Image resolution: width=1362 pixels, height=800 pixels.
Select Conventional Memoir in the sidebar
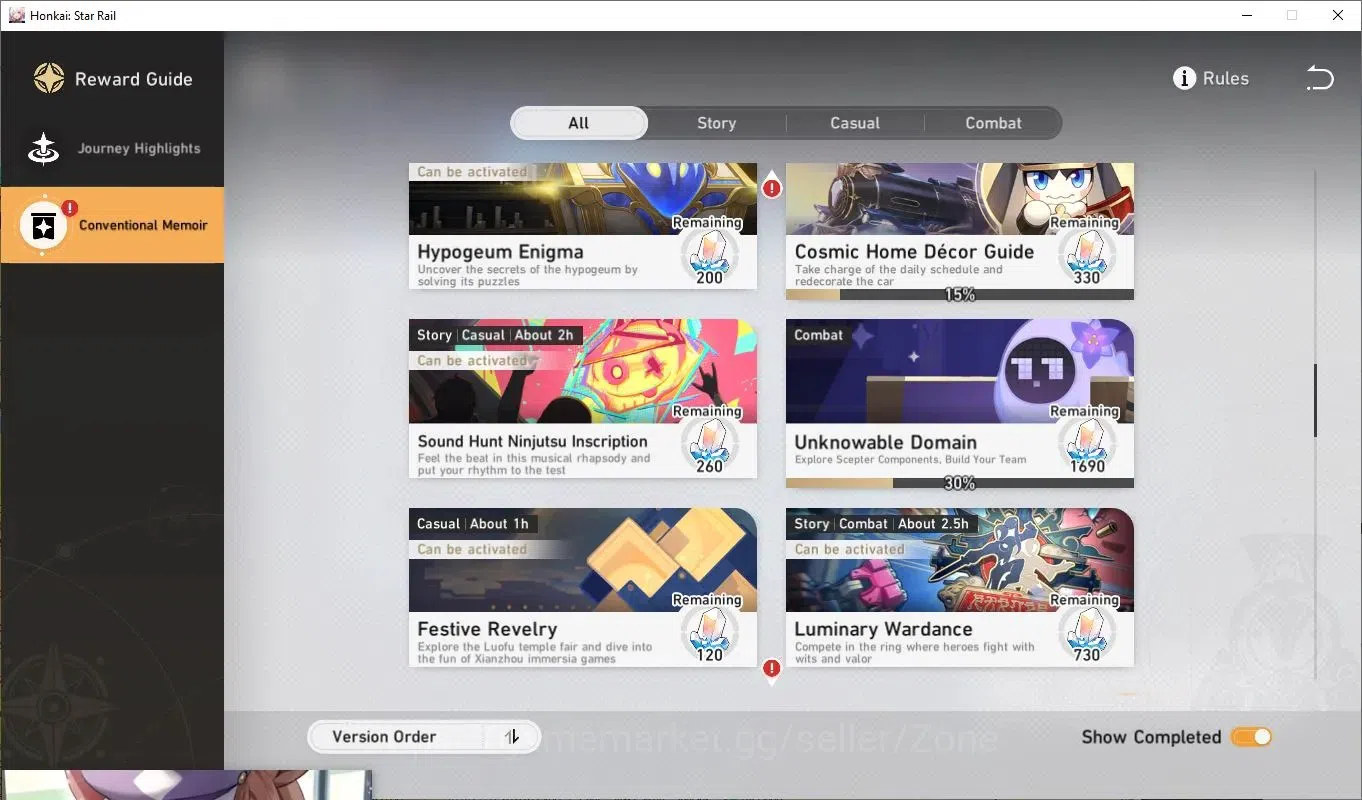click(x=112, y=225)
